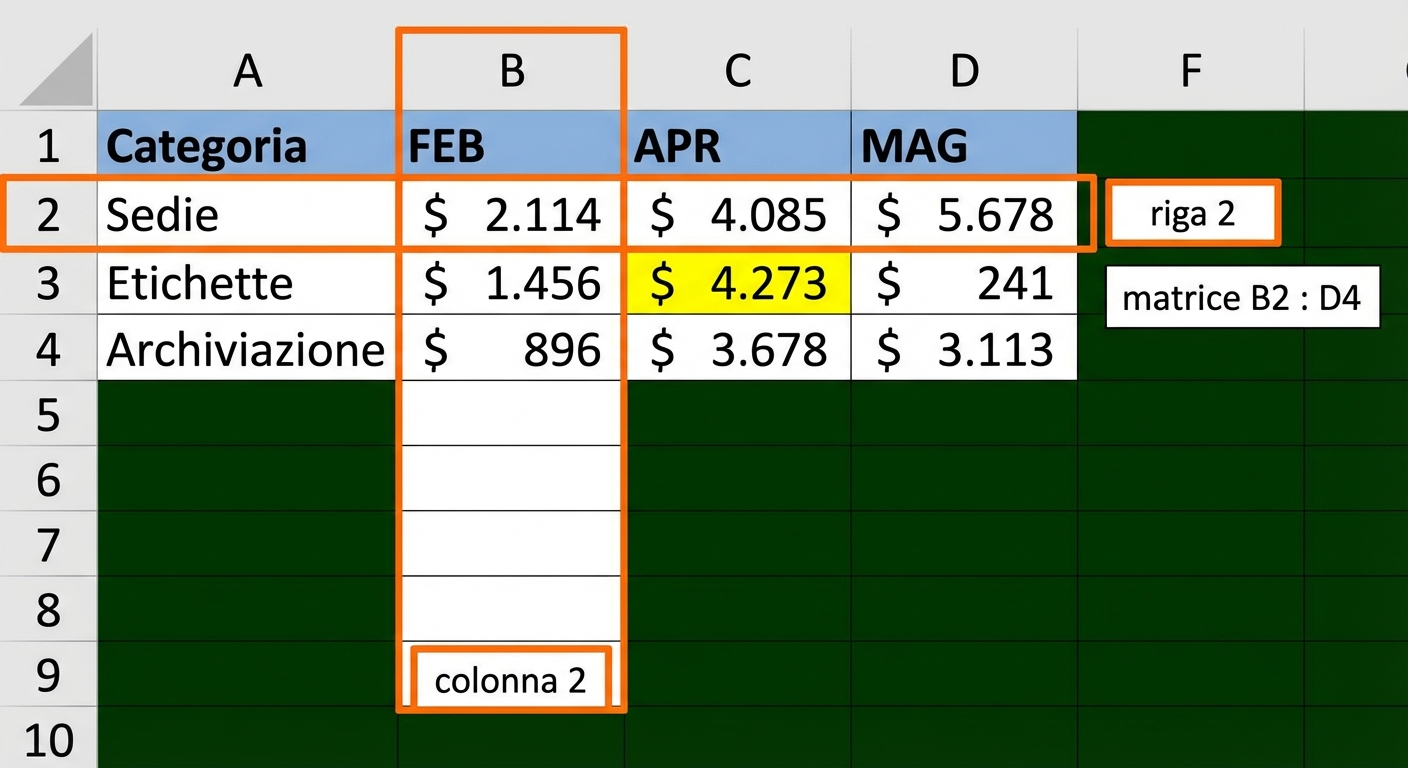Click the matrice B2:D4 label
This screenshot has width=1408, height=768.
click(x=1242, y=296)
